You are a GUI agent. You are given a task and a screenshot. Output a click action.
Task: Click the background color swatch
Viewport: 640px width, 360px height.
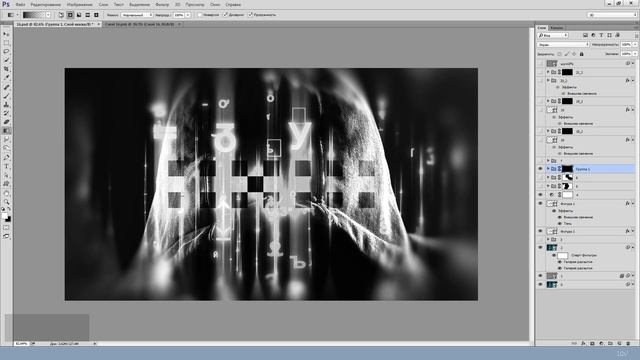(8, 219)
